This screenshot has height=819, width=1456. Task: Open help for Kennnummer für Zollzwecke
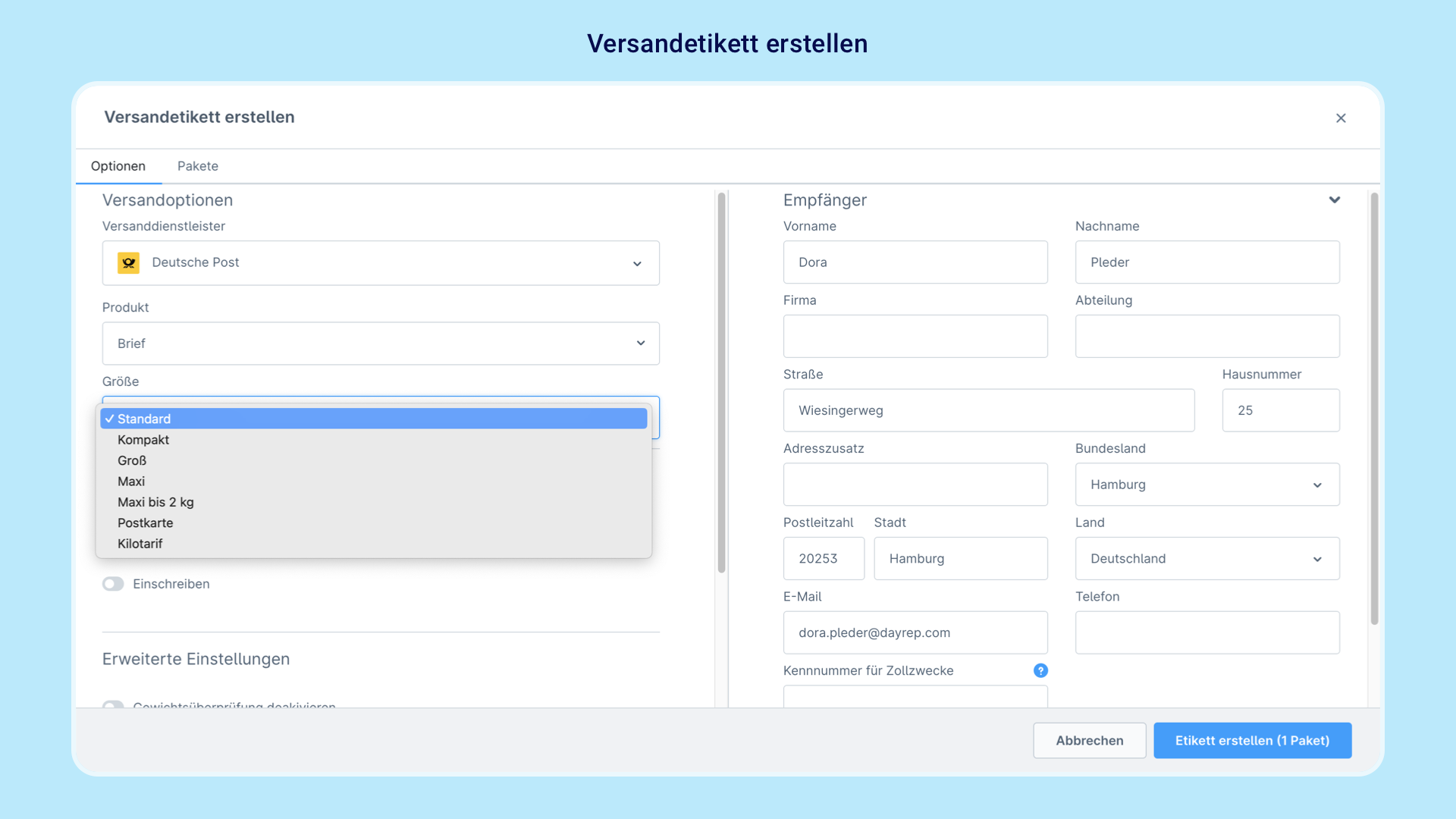click(x=1040, y=670)
